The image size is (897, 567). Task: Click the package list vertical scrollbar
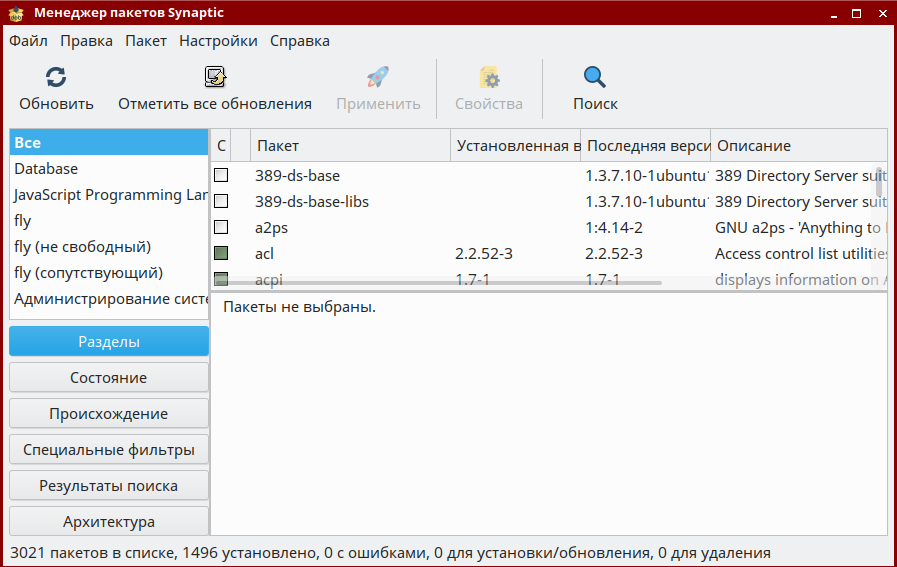point(879,181)
